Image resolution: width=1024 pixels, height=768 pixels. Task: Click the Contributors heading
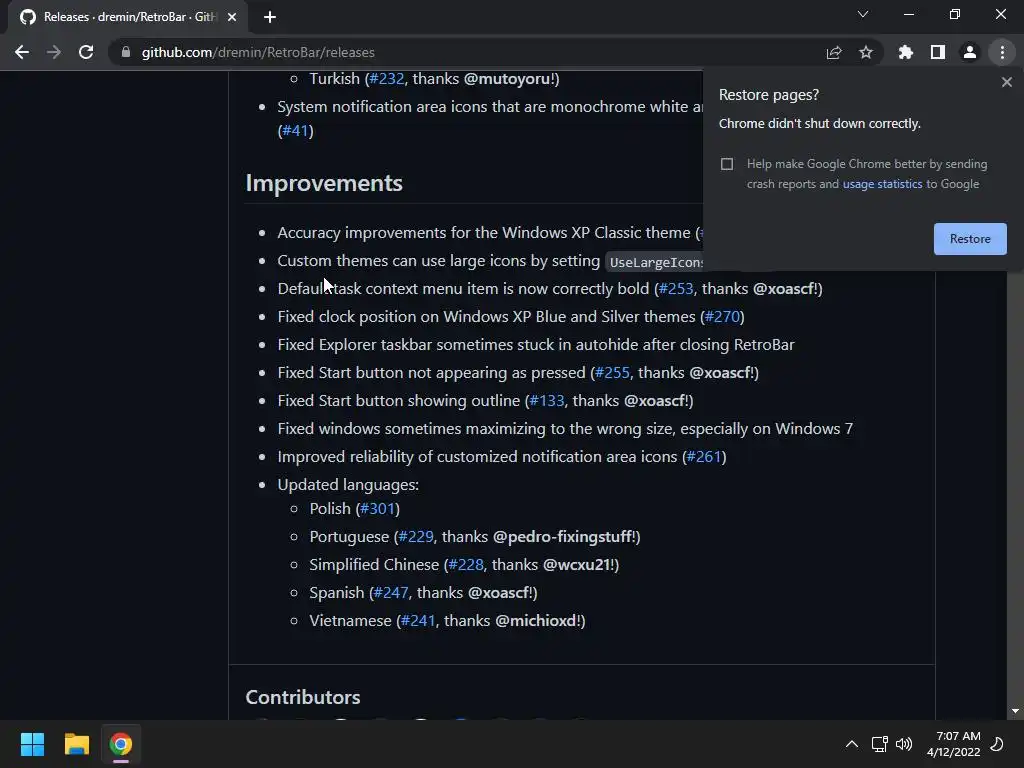click(x=303, y=697)
